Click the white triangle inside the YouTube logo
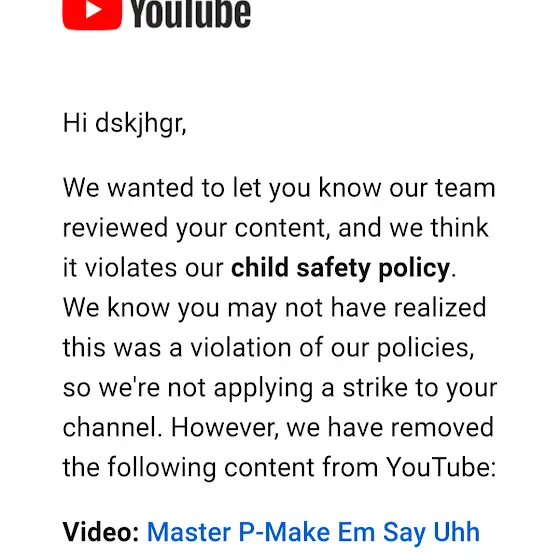This screenshot has height=560, width=560. [x=94, y=10]
